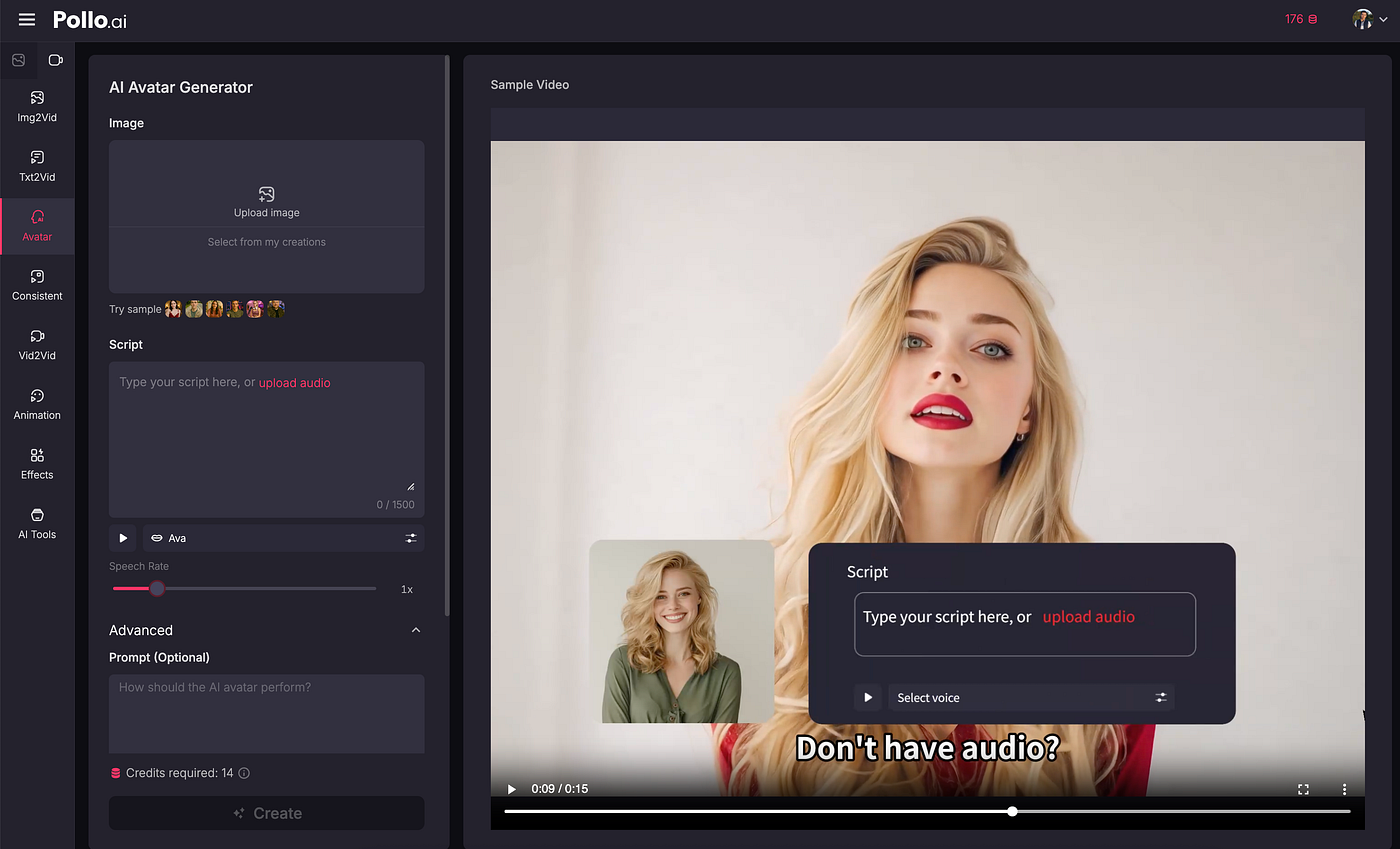
Task: Select the Img2Vid tool in sidebar
Action: [x=36, y=107]
